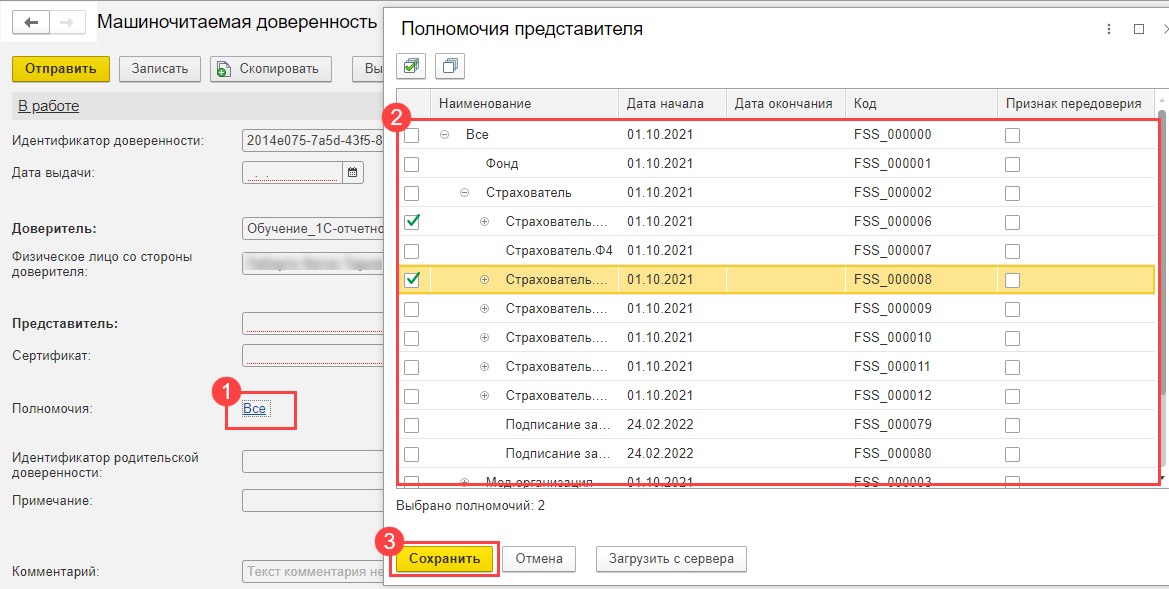Select the Страхователь.Ф4 row name
The height and width of the screenshot is (589, 1169).
(559, 251)
